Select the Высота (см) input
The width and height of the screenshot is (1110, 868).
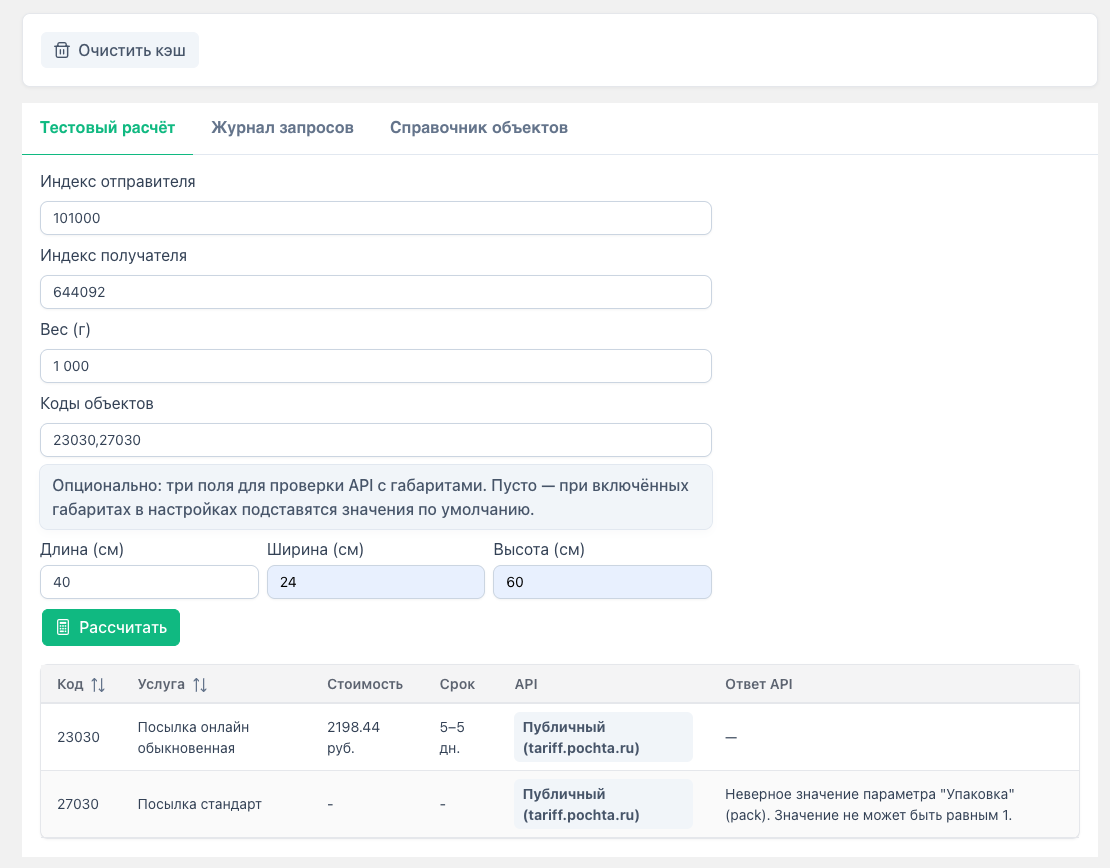pyautogui.click(x=602, y=582)
